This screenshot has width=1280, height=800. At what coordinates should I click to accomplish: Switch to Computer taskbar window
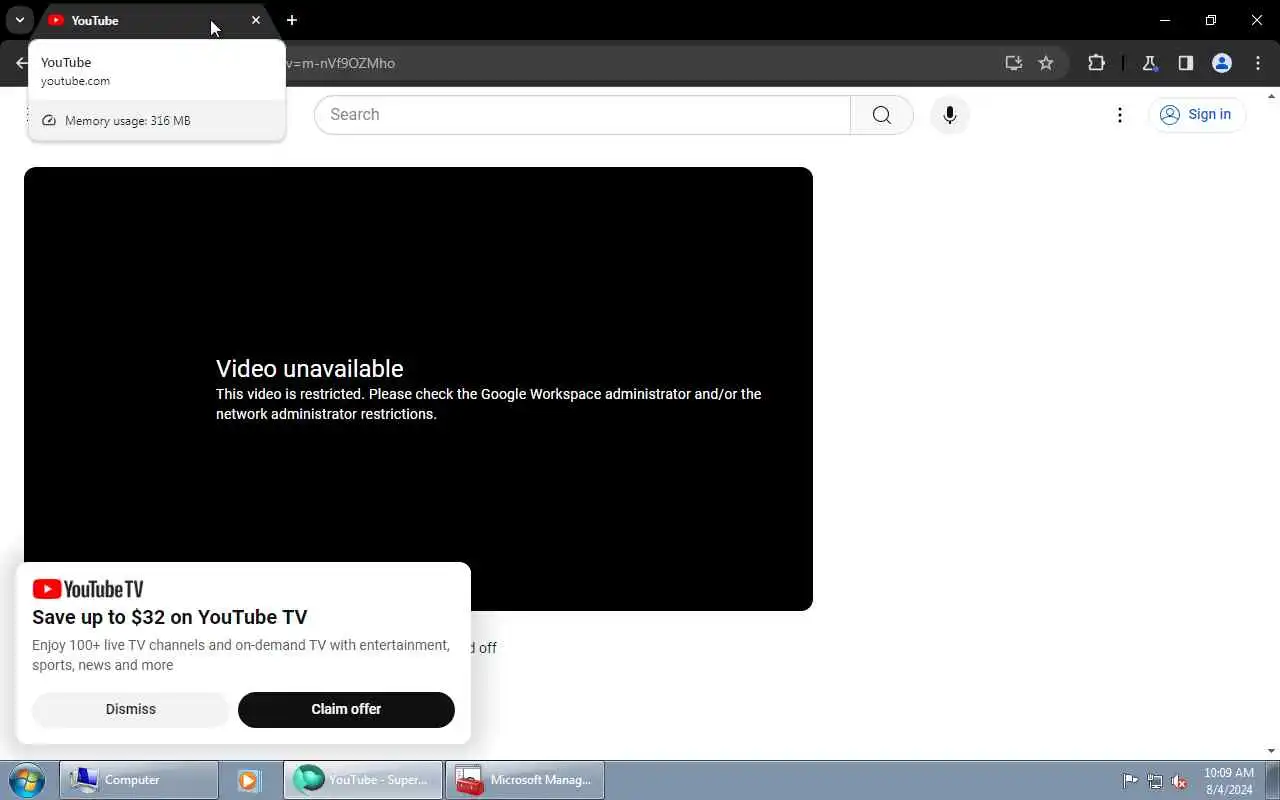click(x=139, y=780)
